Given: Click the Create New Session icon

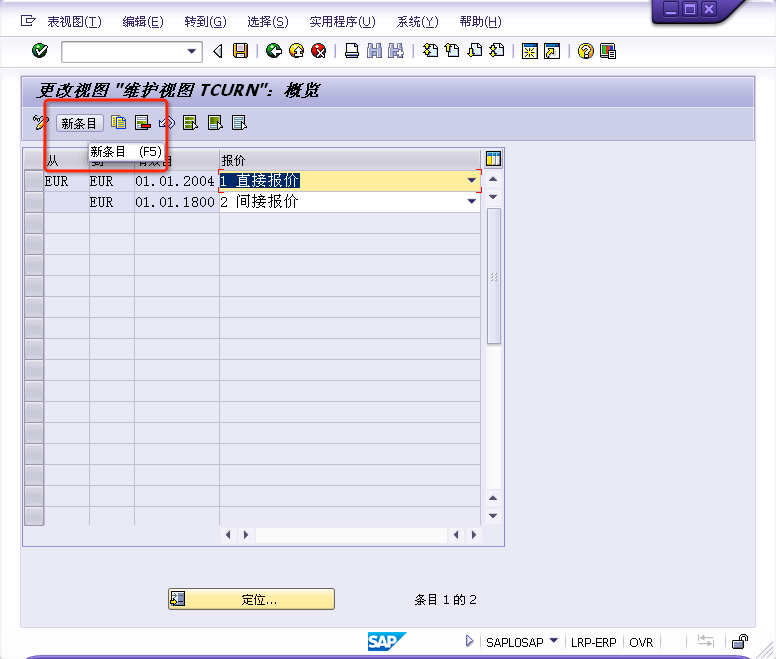Looking at the screenshot, I should click(x=530, y=51).
